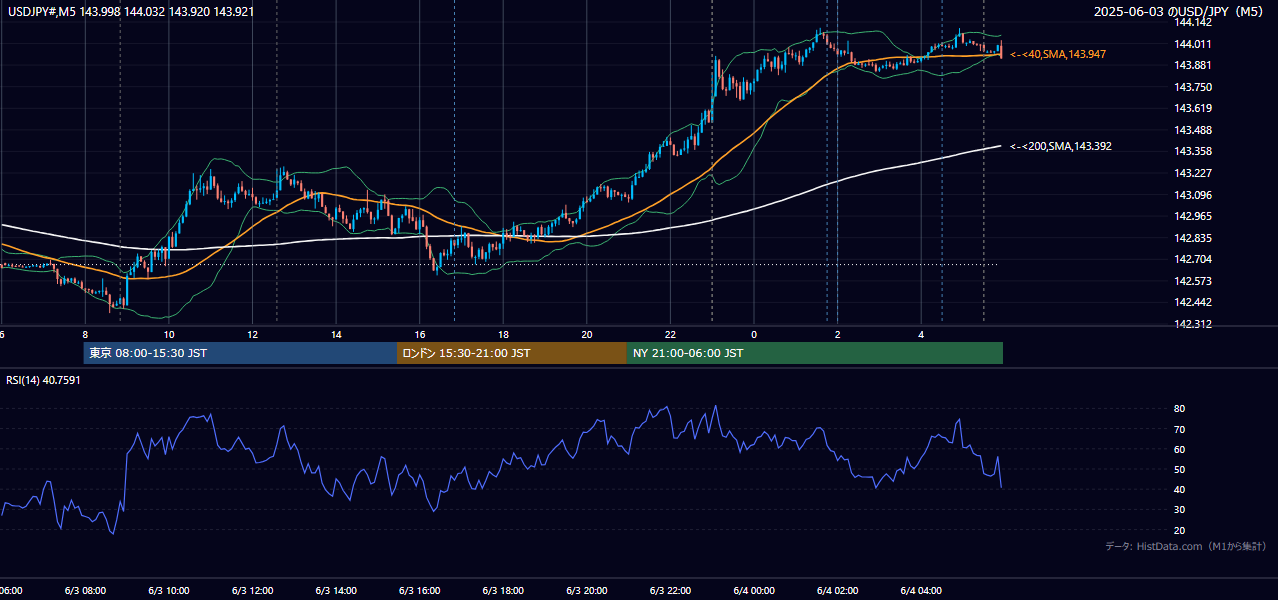Click hour 14 on the price chart time axis
This screenshot has width=1278, height=600.
click(336, 335)
